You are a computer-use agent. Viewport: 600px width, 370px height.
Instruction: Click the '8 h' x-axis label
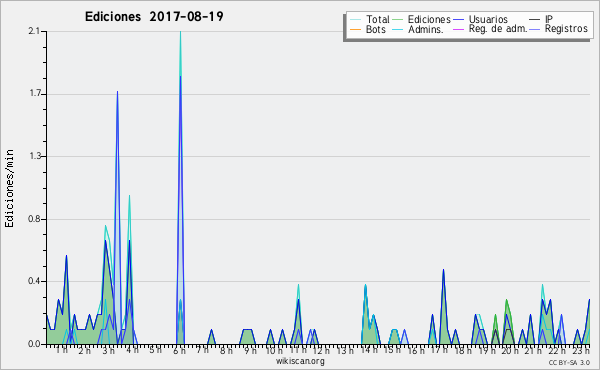pos(226,350)
